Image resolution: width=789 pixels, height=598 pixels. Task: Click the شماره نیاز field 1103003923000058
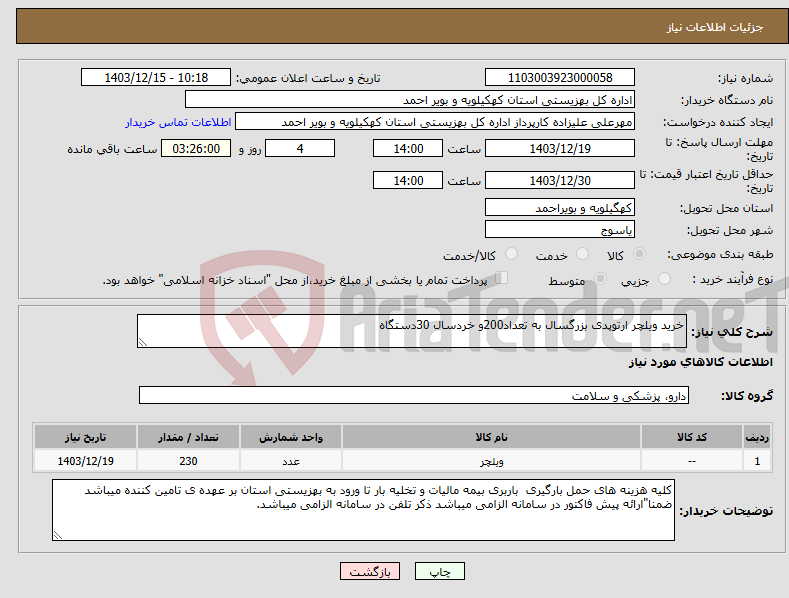(x=560, y=78)
